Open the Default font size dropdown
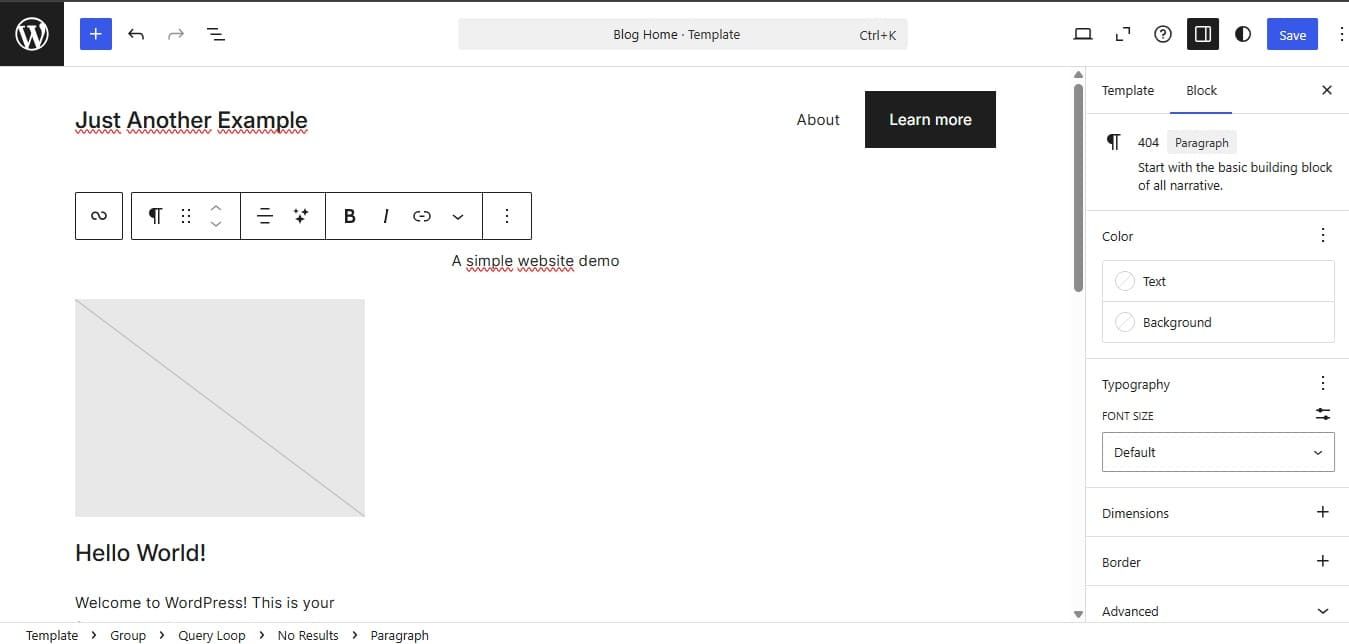 (x=1217, y=452)
